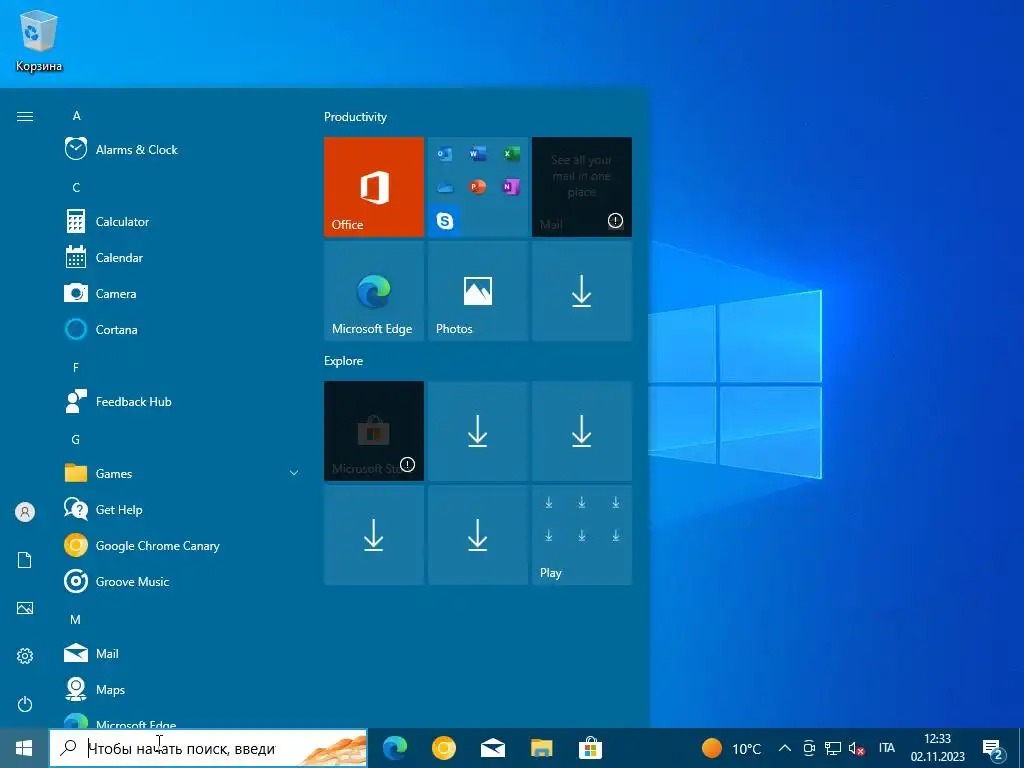Open Pictures from Start sidebar
Screen dimensions: 1024x768
[x=25, y=608]
